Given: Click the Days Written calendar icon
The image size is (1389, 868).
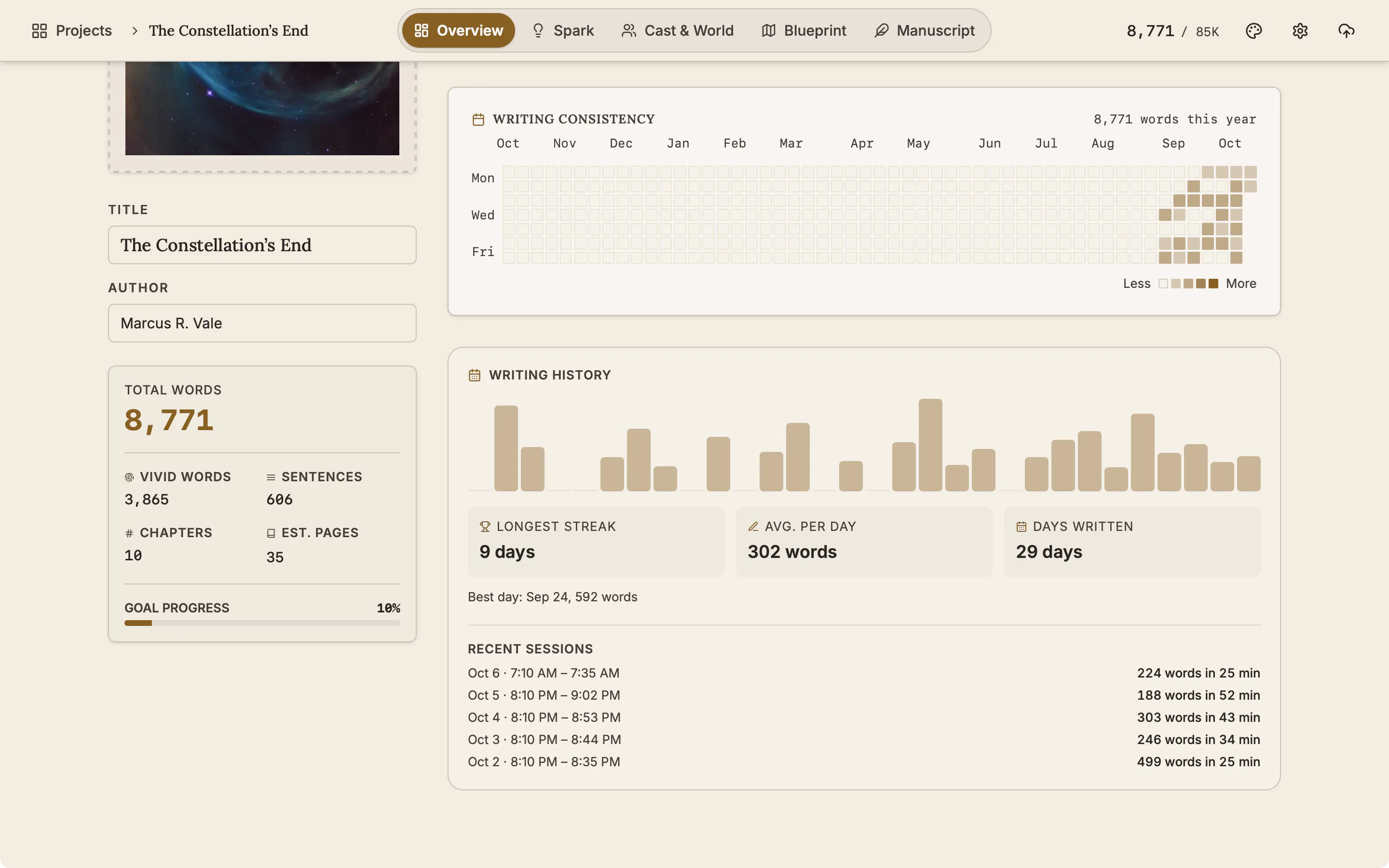Looking at the screenshot, I should 1021,527.
